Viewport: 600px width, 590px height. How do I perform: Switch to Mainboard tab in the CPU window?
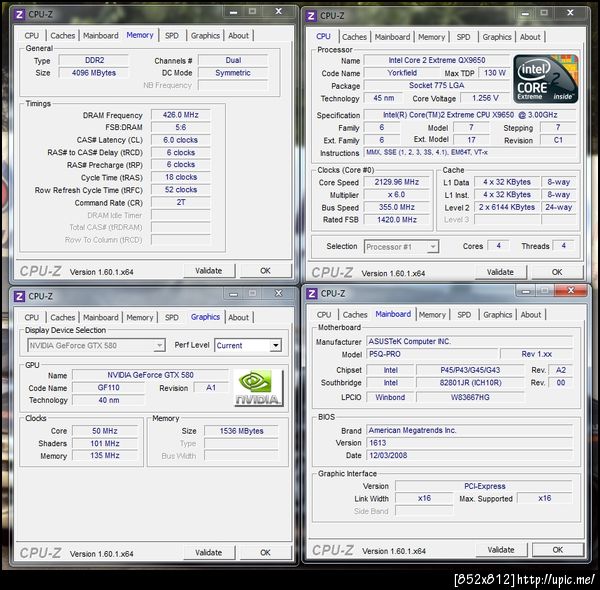[x=392, y=37]
